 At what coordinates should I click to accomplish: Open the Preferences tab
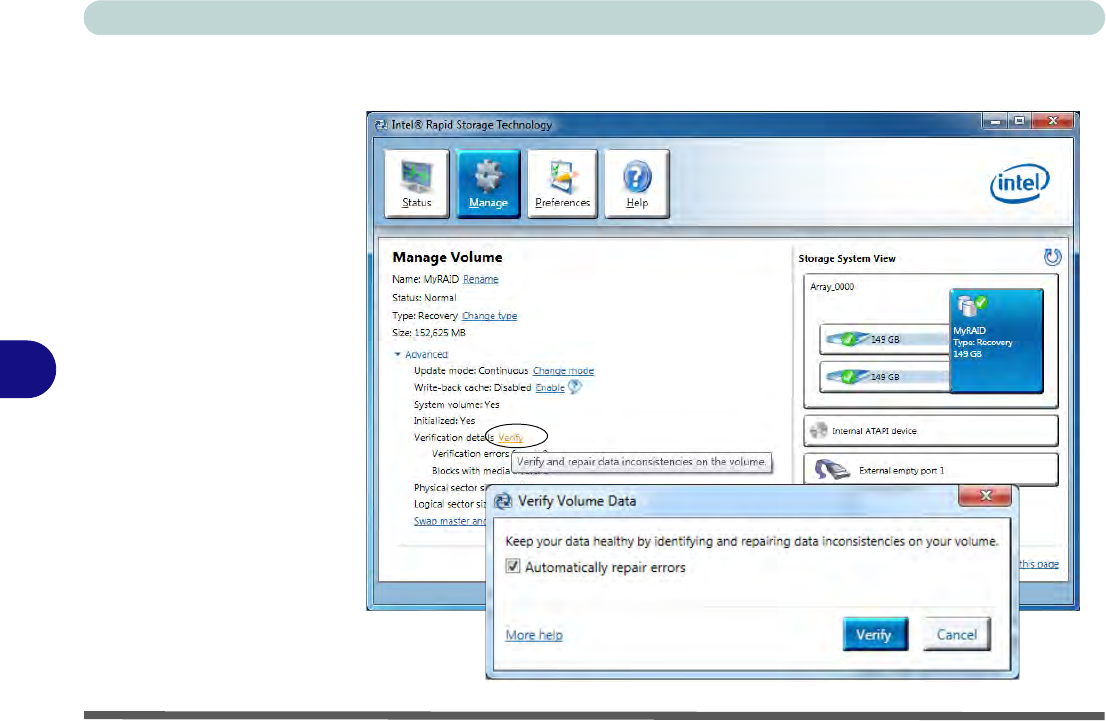pyautogui.click(x=562, y=183)
